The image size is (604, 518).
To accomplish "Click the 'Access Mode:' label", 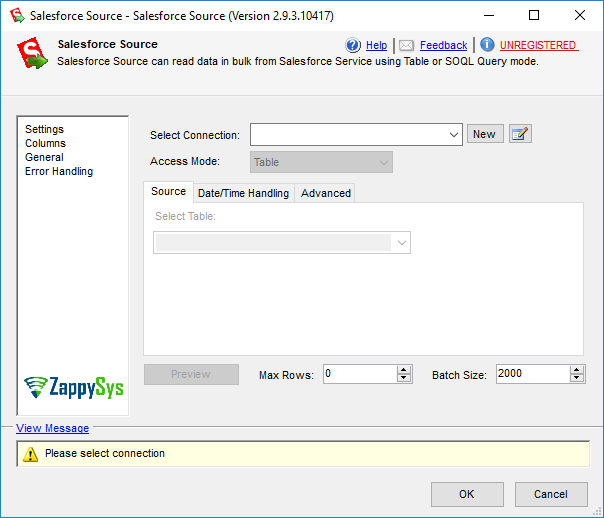I will point(185,161).
